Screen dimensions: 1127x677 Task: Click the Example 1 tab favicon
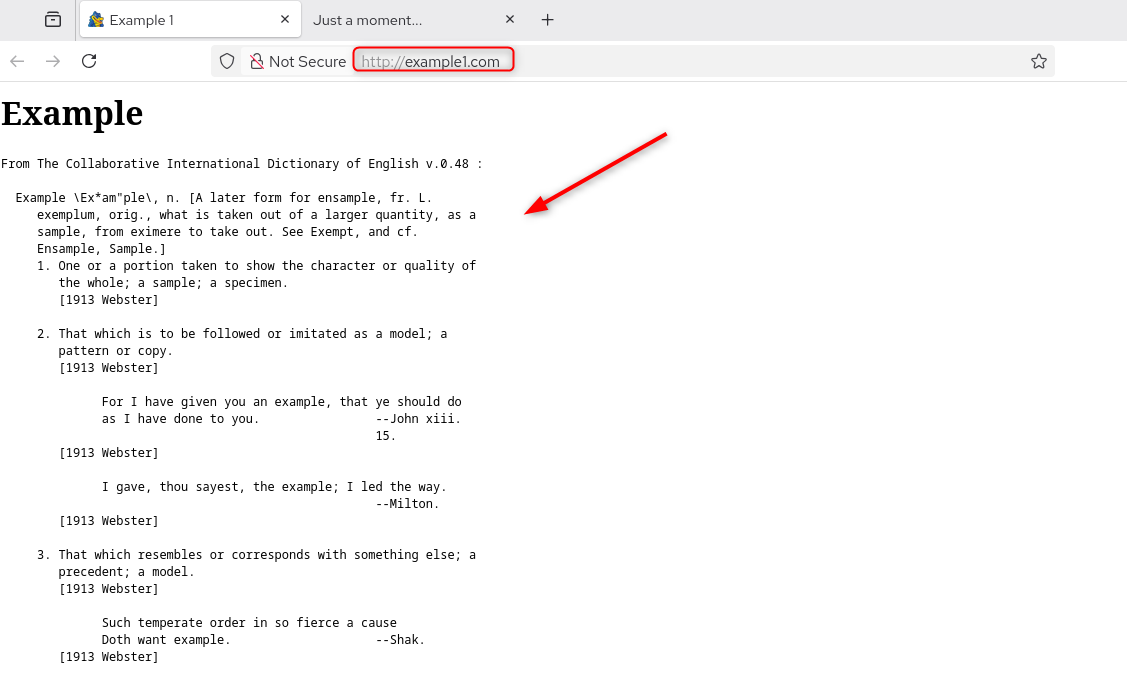tap(96, 20)
